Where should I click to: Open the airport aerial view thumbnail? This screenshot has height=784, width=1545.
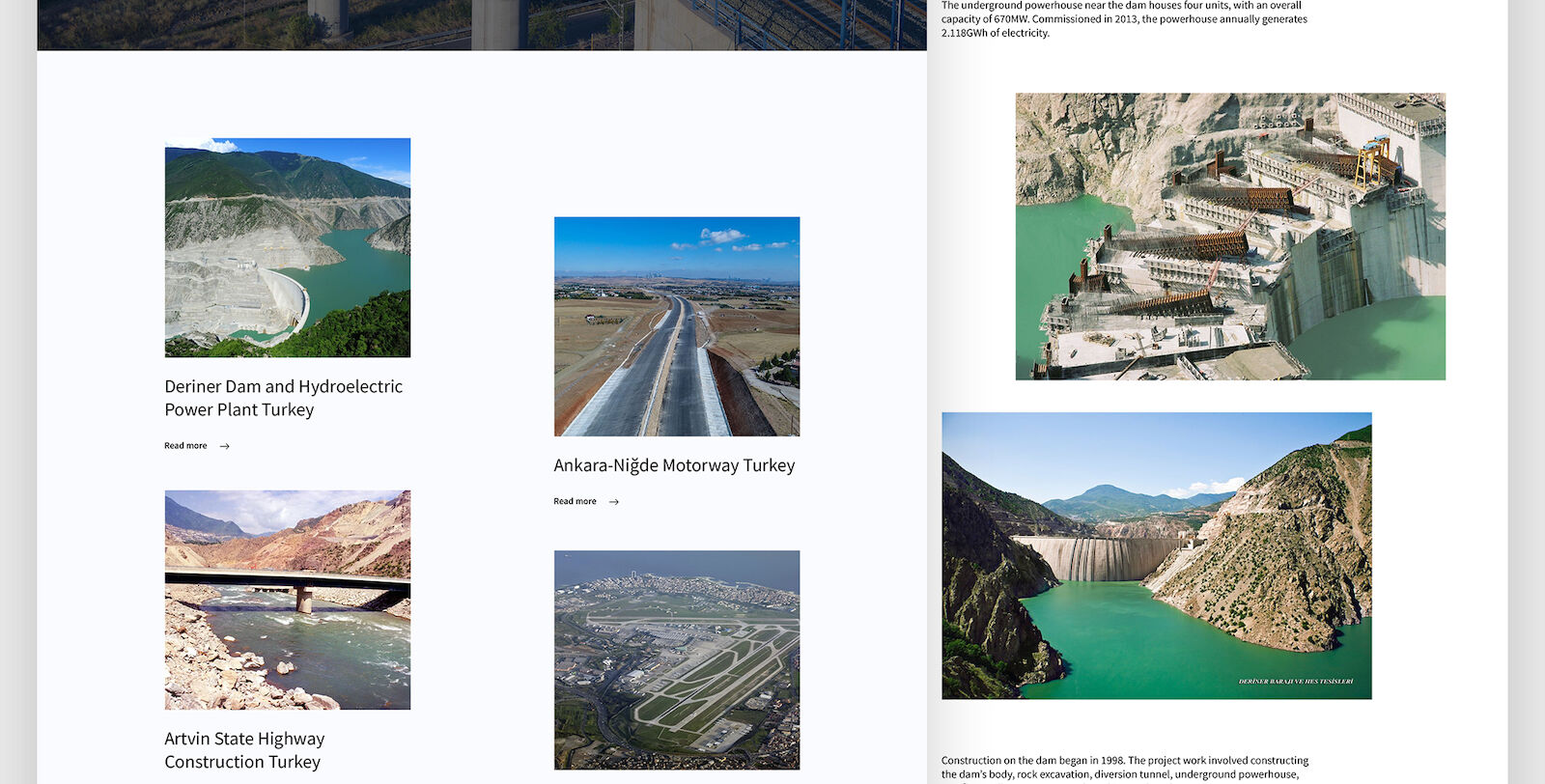click(x=677, y=659)
